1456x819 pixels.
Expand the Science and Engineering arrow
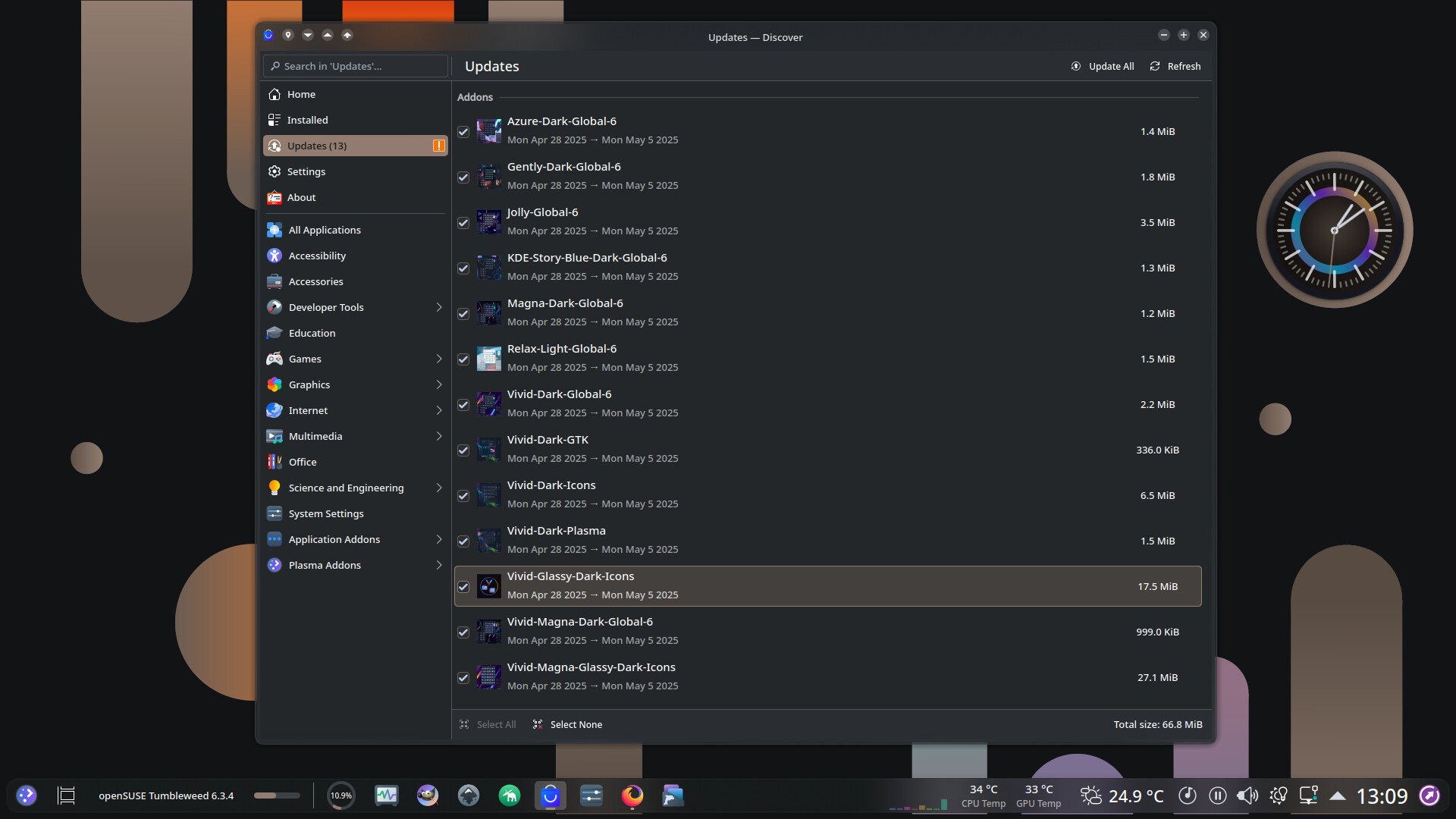click(438, 488)
